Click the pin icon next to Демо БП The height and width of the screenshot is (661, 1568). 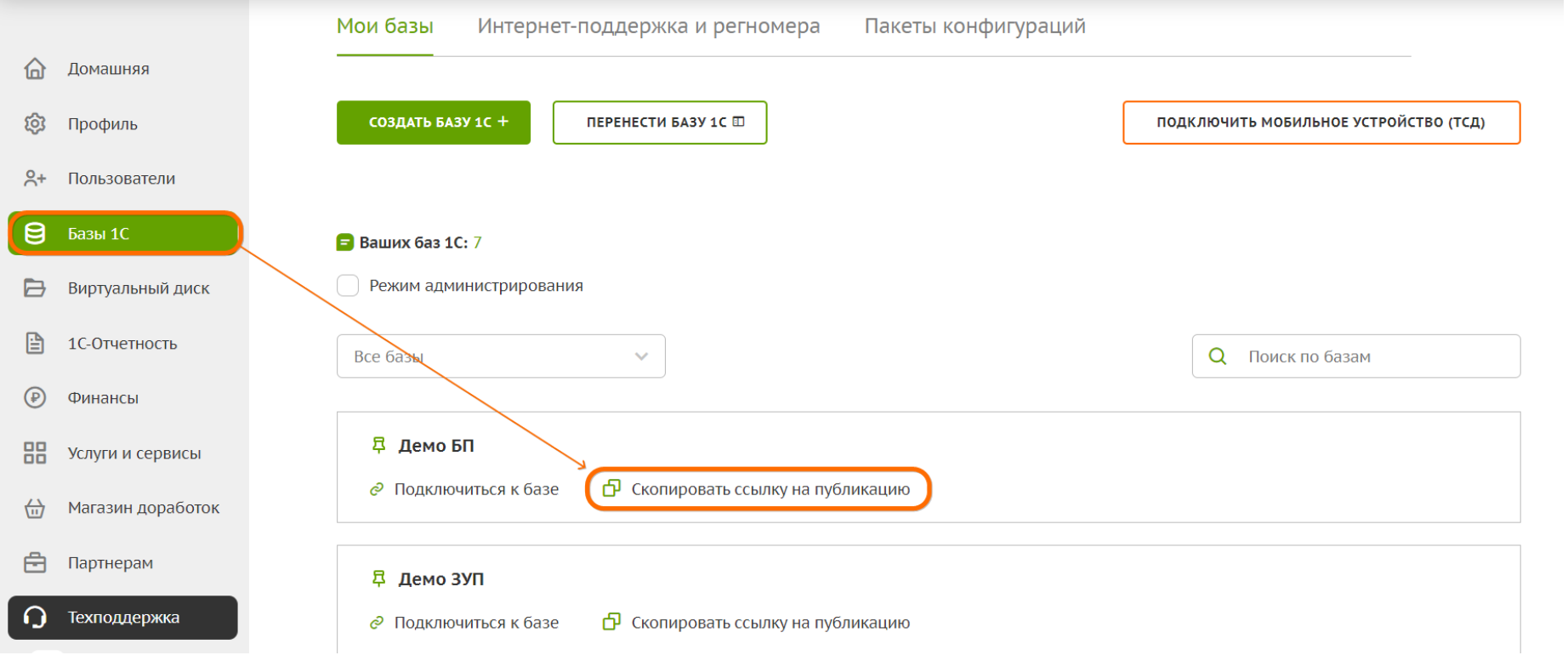379,445
